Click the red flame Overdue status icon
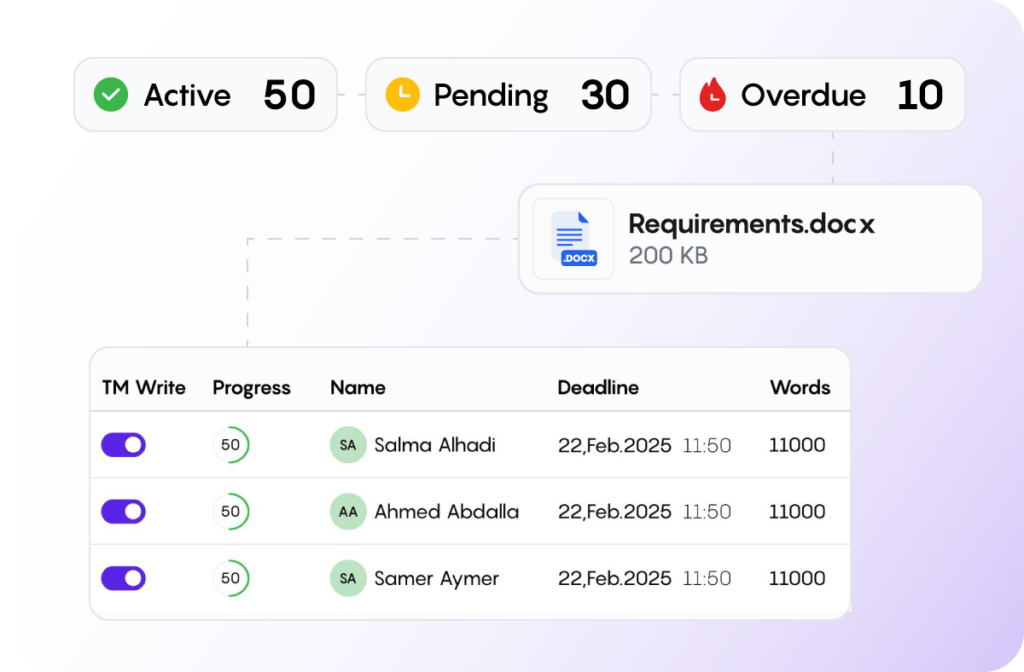 coord(711,95)
